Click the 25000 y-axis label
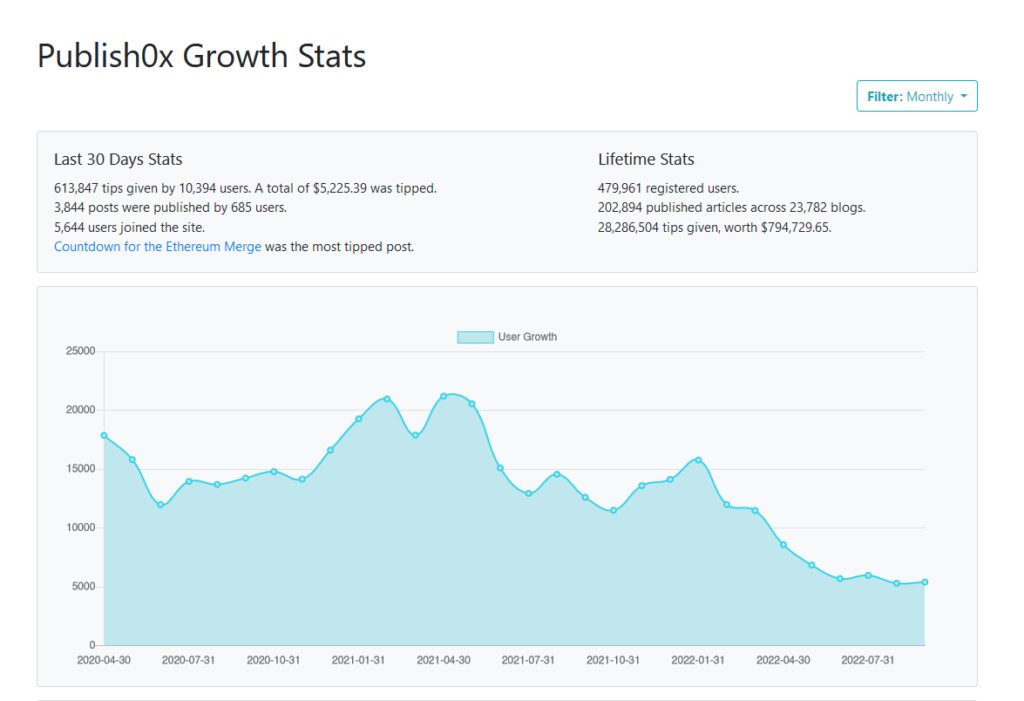1024x701 pixels. [80, 351]
